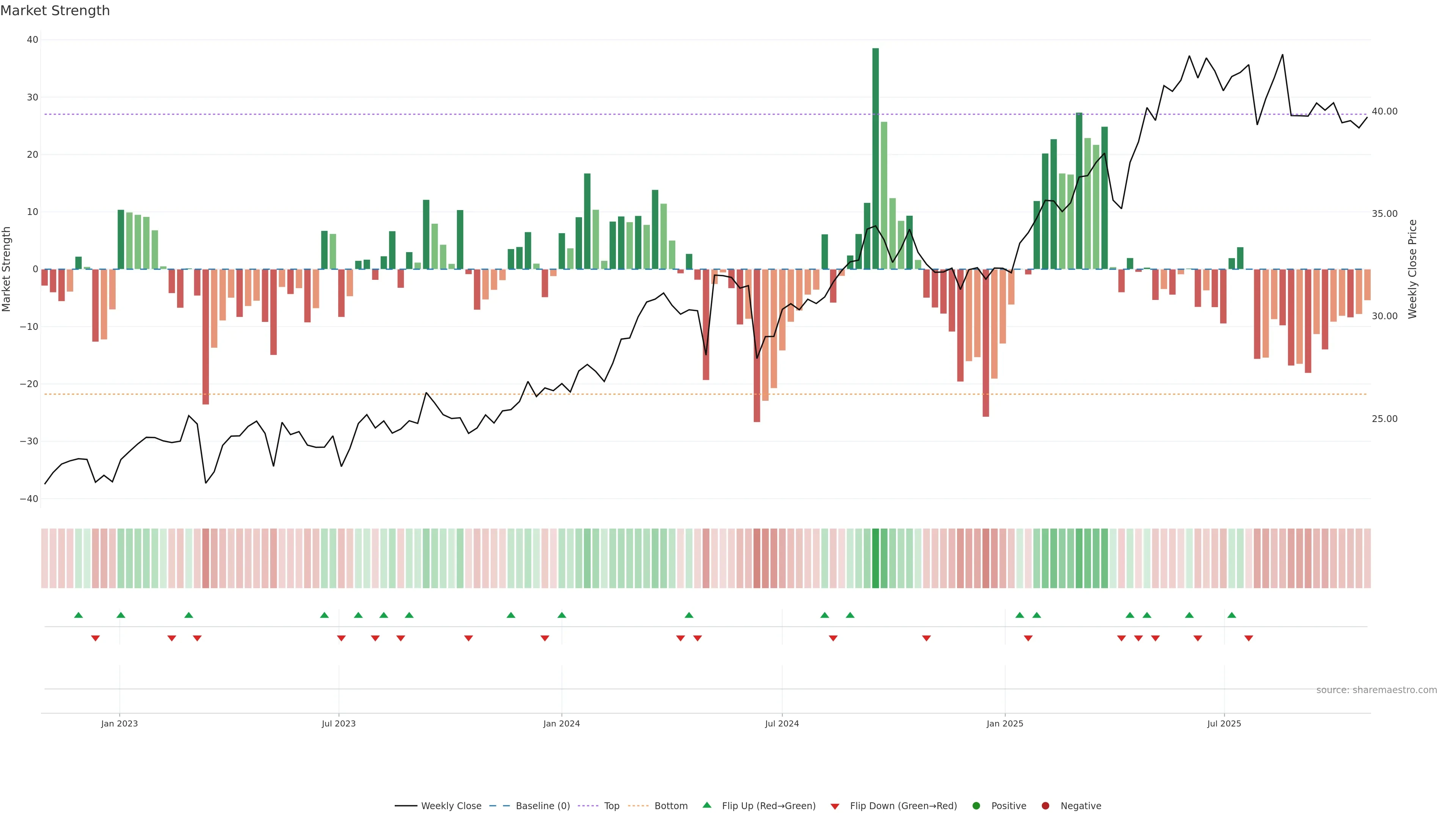This screenshot has width=1456, height=819.
Task: Click the 40.00 right price axis label
Action: tap(1384, 111)
